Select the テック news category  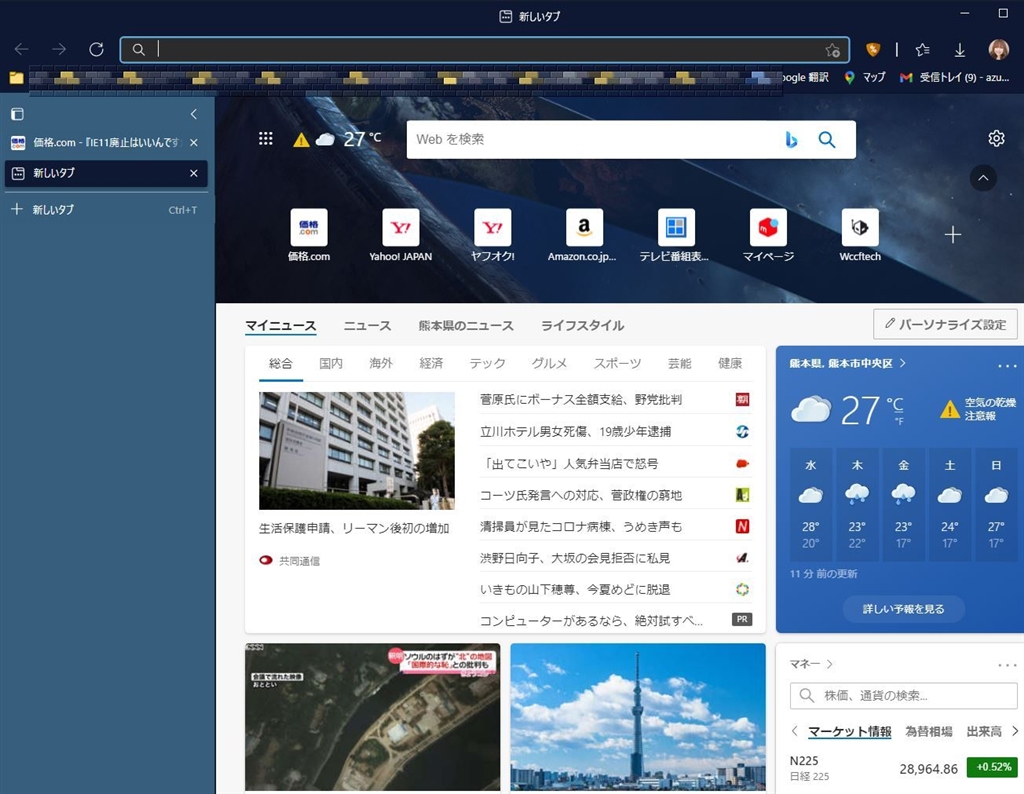click(487, 363)
